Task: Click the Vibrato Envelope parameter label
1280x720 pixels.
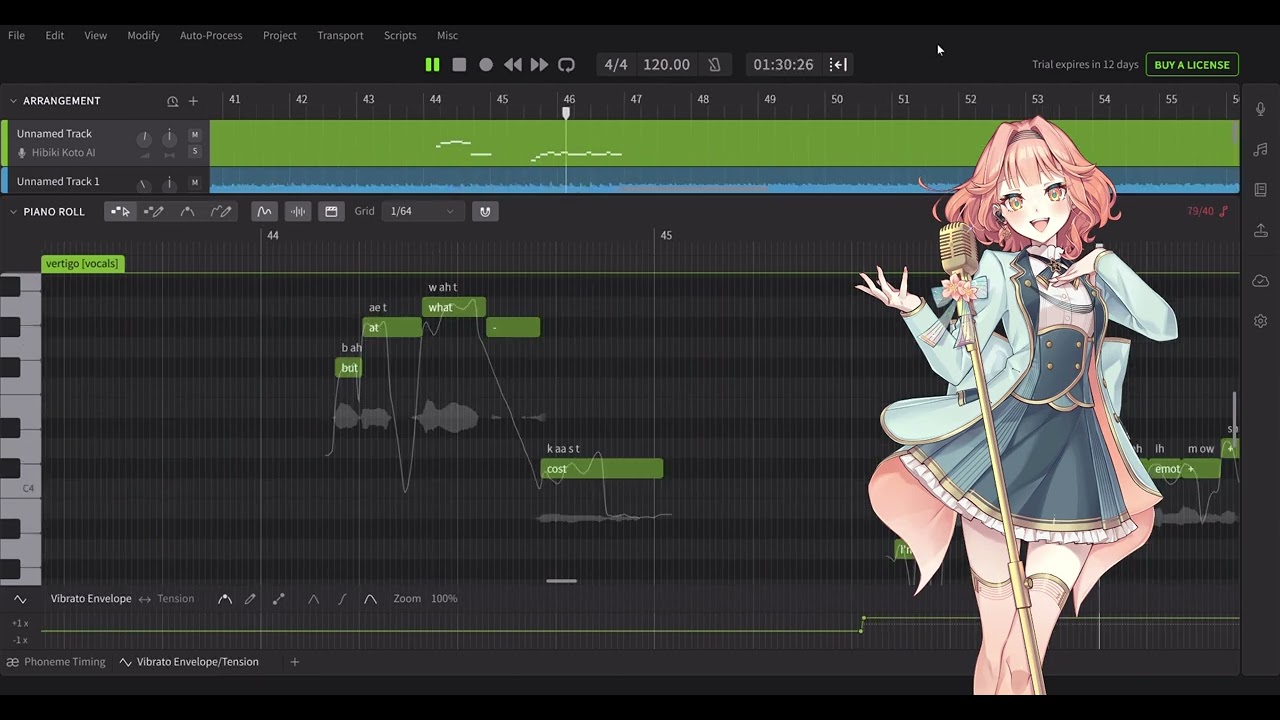Action: (x=91, y=599)
